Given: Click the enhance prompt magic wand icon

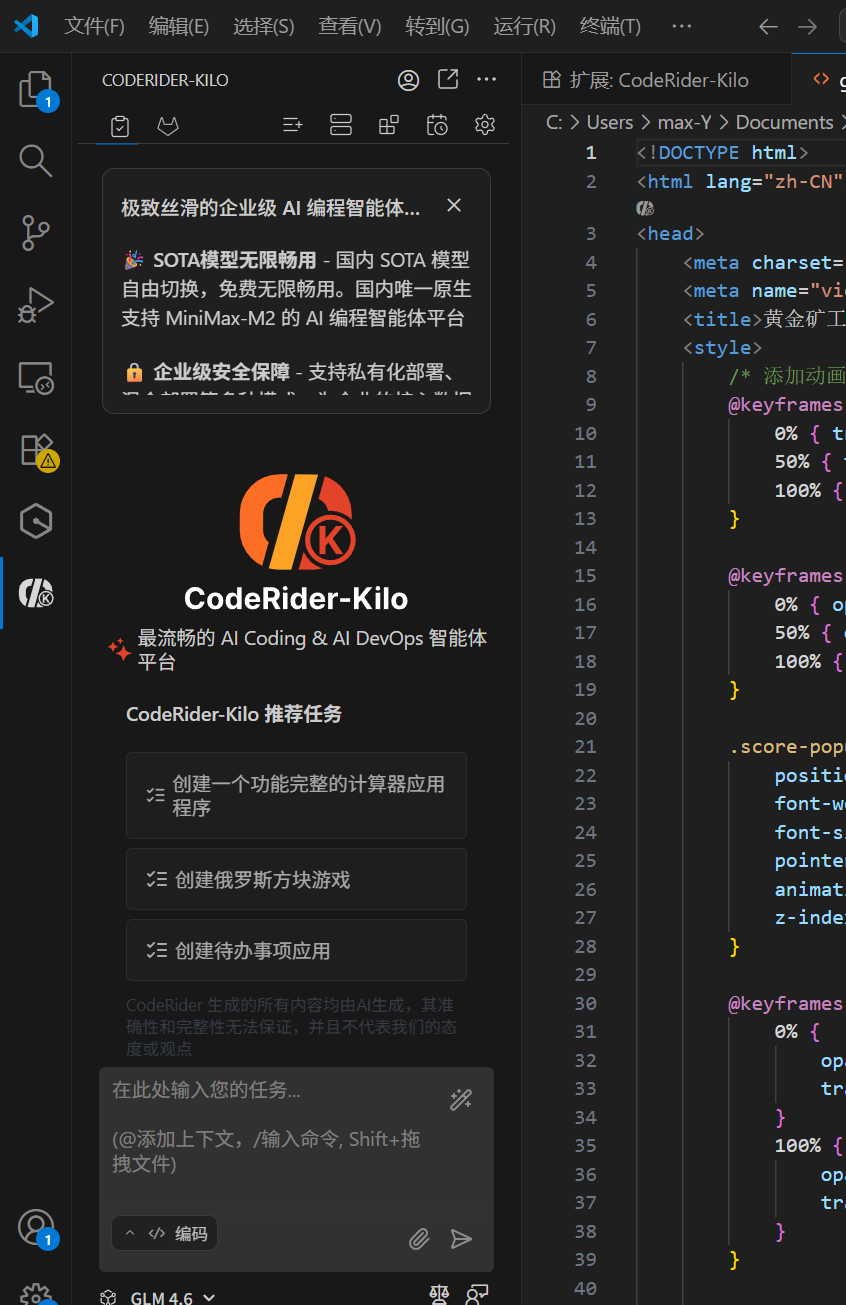Looking at the screenshot, I should [x=460, y=1100].
